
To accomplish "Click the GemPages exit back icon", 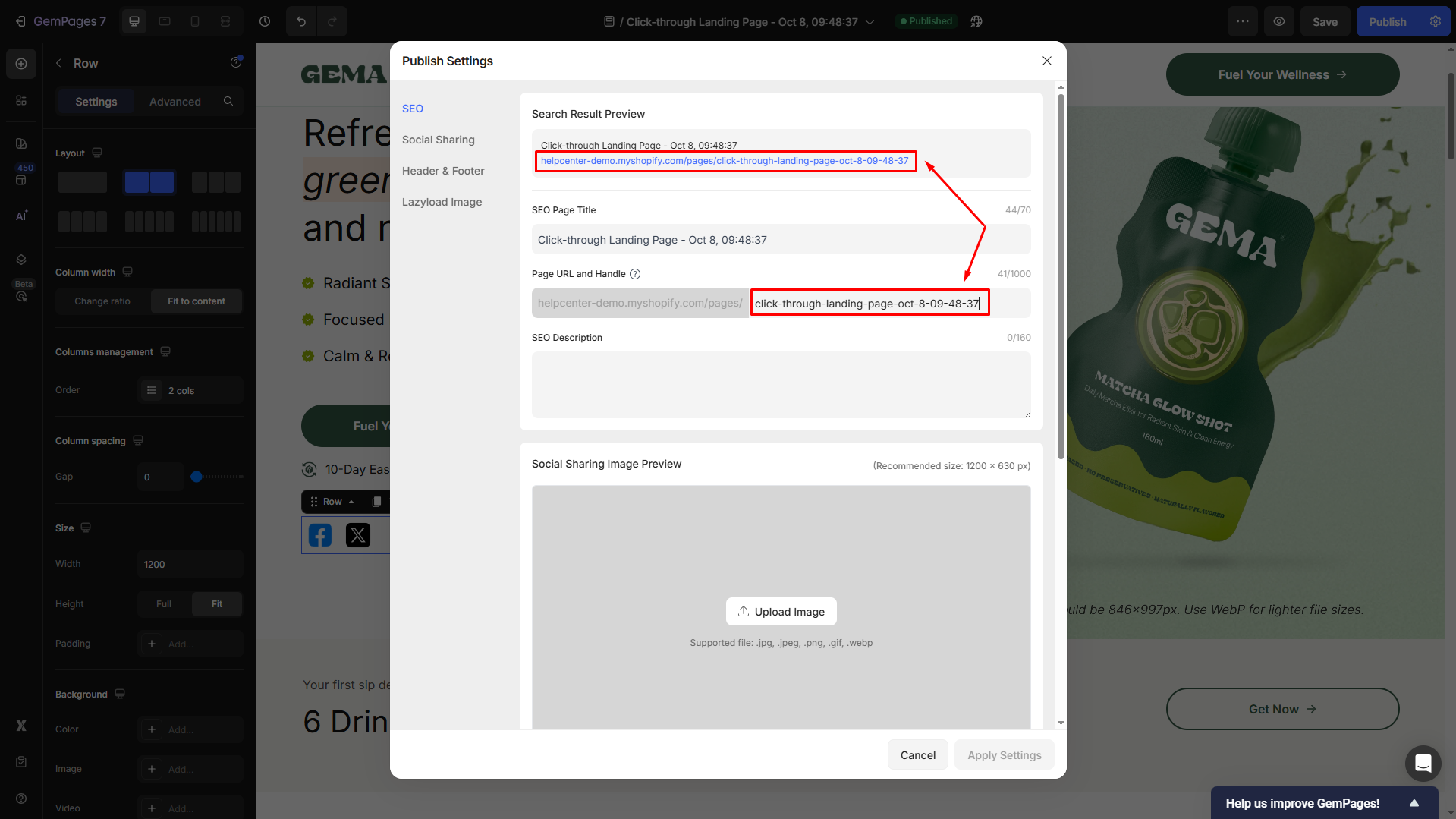I will coord(20,21).
